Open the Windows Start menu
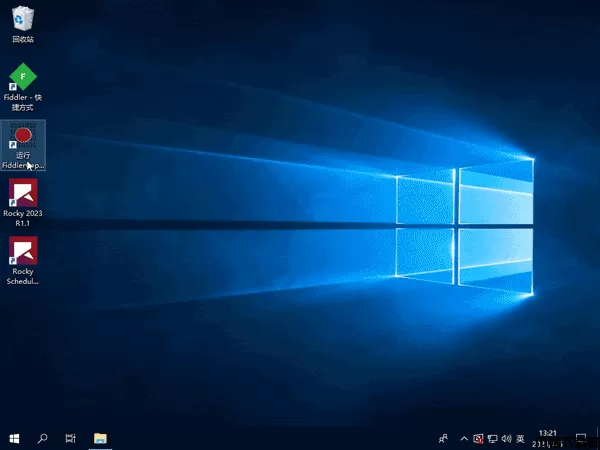This screenshot has height=450, width=600. tap(14, 438)
